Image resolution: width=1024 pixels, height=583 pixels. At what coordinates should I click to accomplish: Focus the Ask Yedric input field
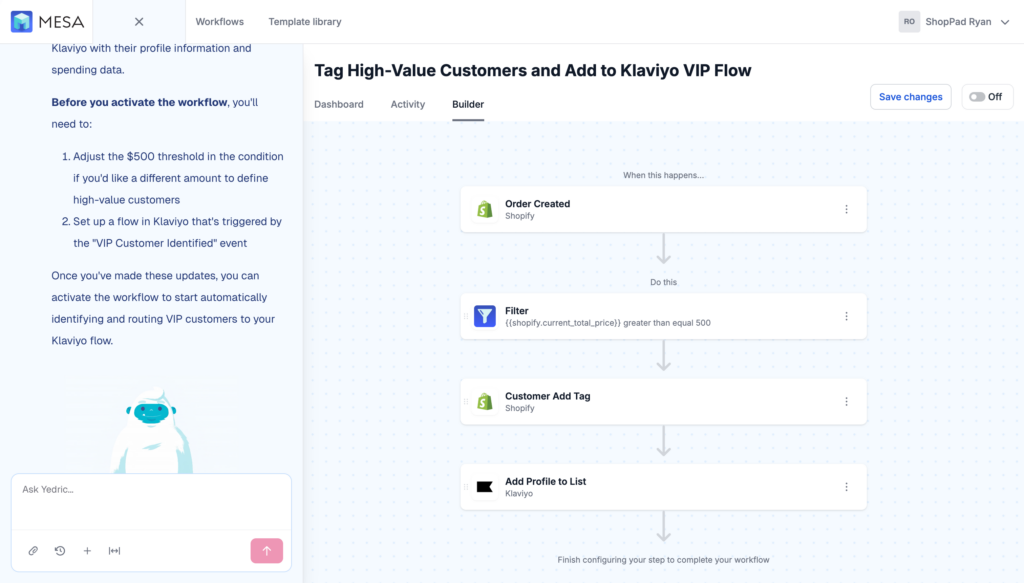(150, 499)
